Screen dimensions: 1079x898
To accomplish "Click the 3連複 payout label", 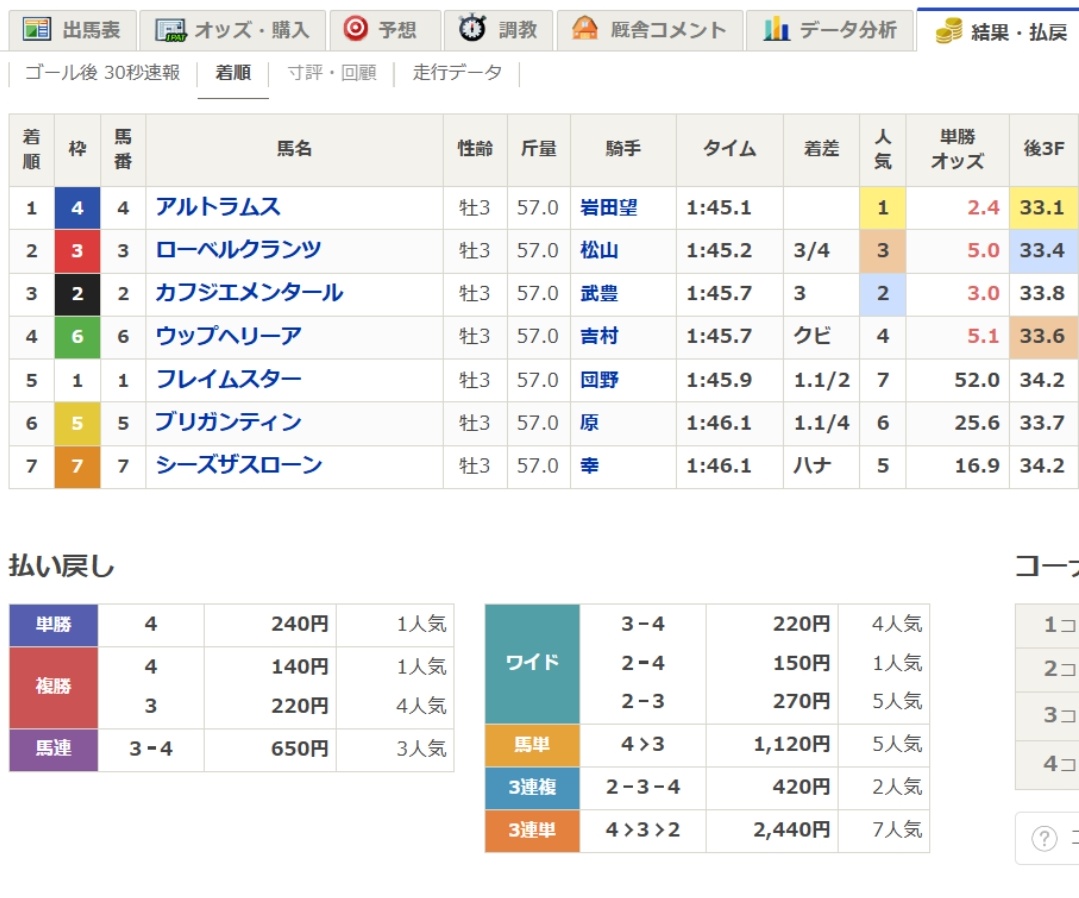I will click(x=533, y=788).
